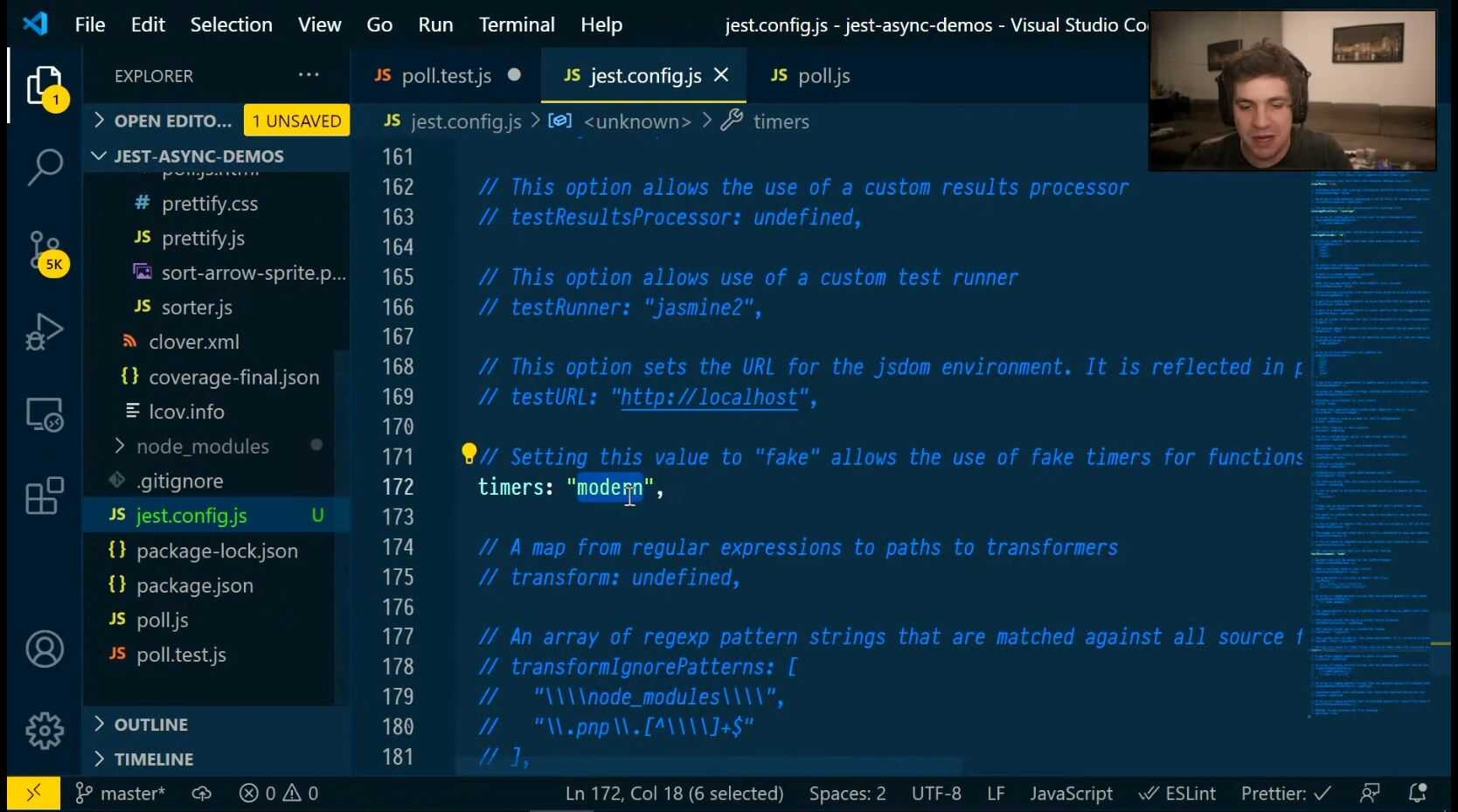Open the Manage gear icon

45,731
